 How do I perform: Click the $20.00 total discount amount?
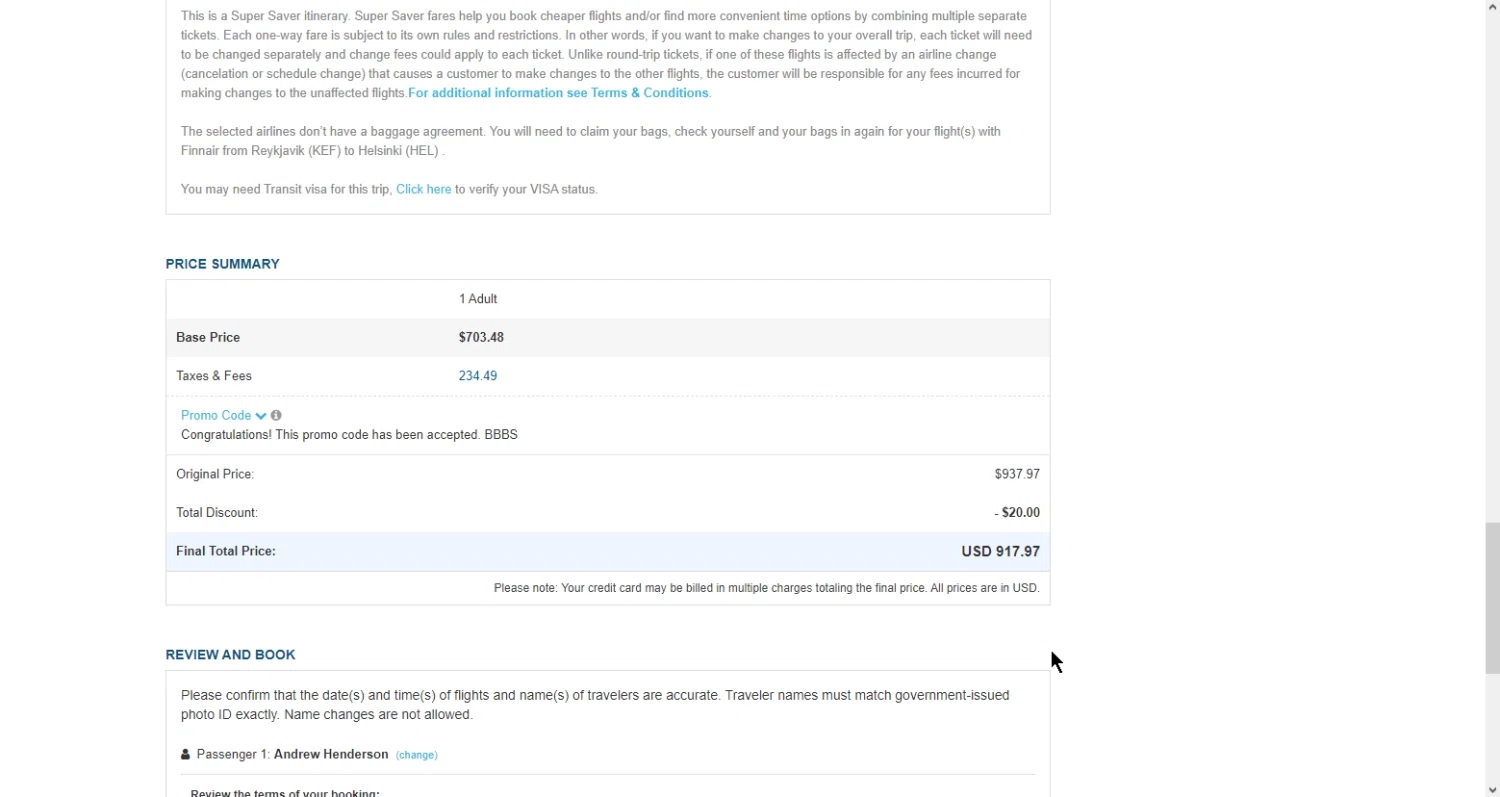pyautogui.click(x=1019, y=512)
